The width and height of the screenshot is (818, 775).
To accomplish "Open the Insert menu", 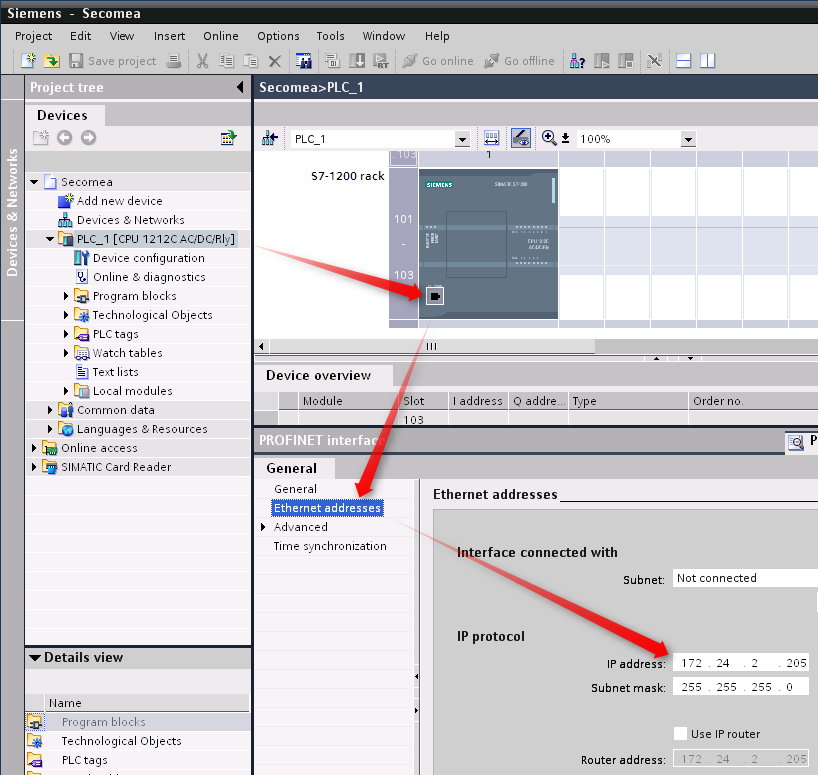I will tap(170, 36).
